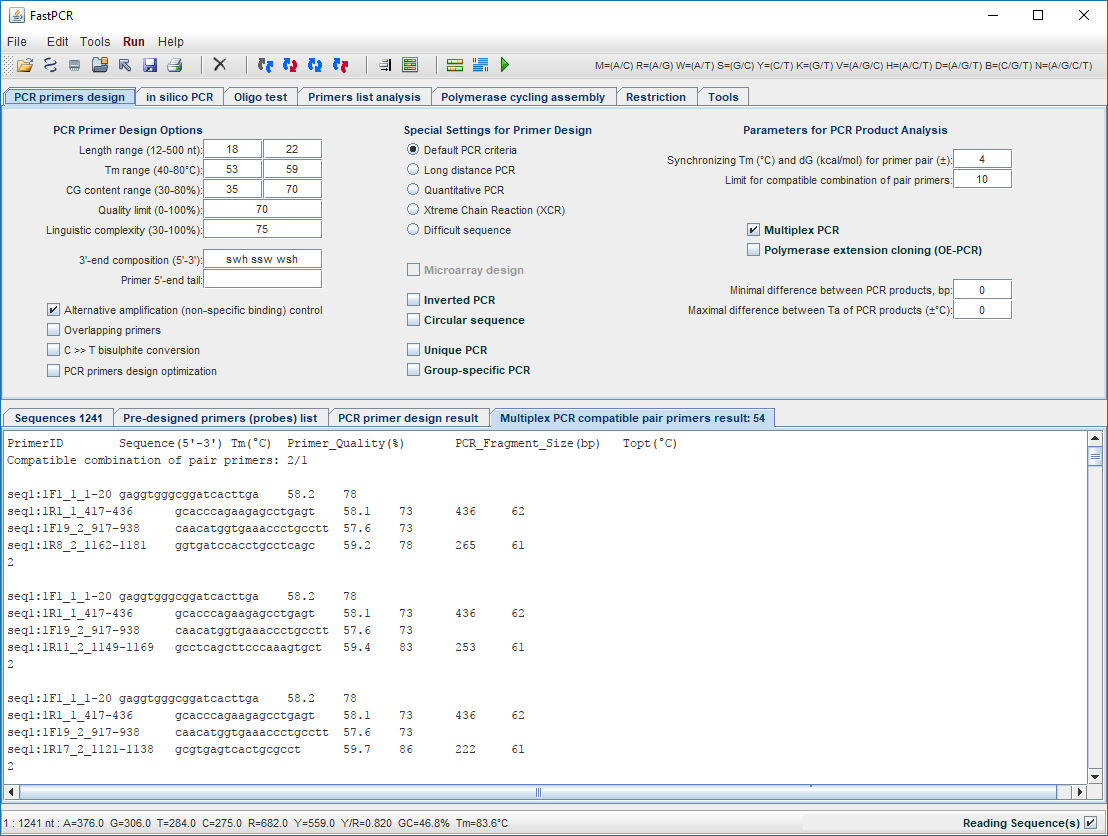Open the Help menu
The image size is (1108, 836).
(x=171, y=42)
